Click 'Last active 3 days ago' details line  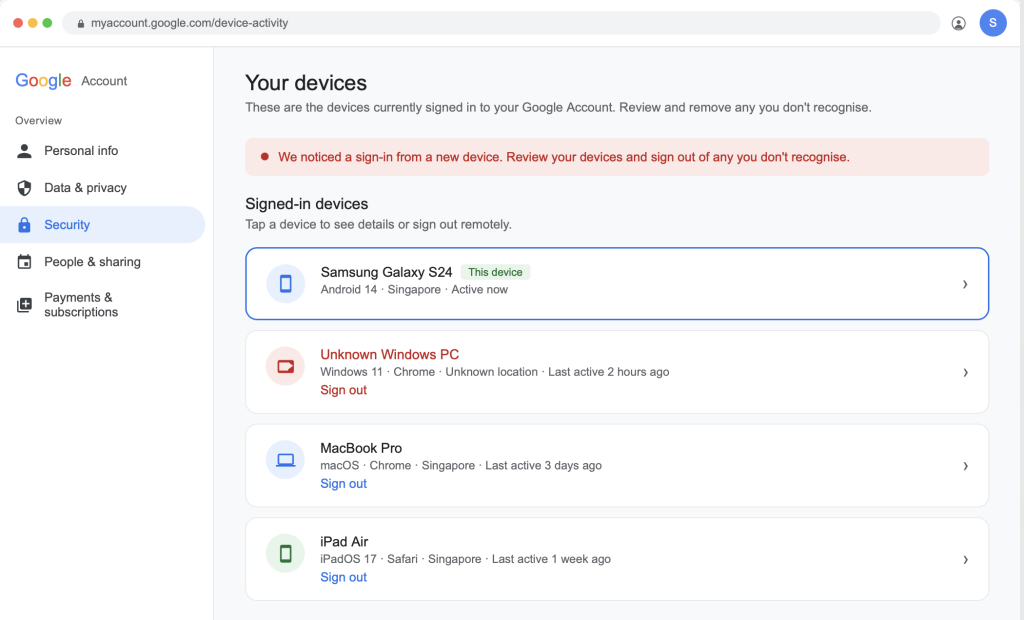point(460,465)
